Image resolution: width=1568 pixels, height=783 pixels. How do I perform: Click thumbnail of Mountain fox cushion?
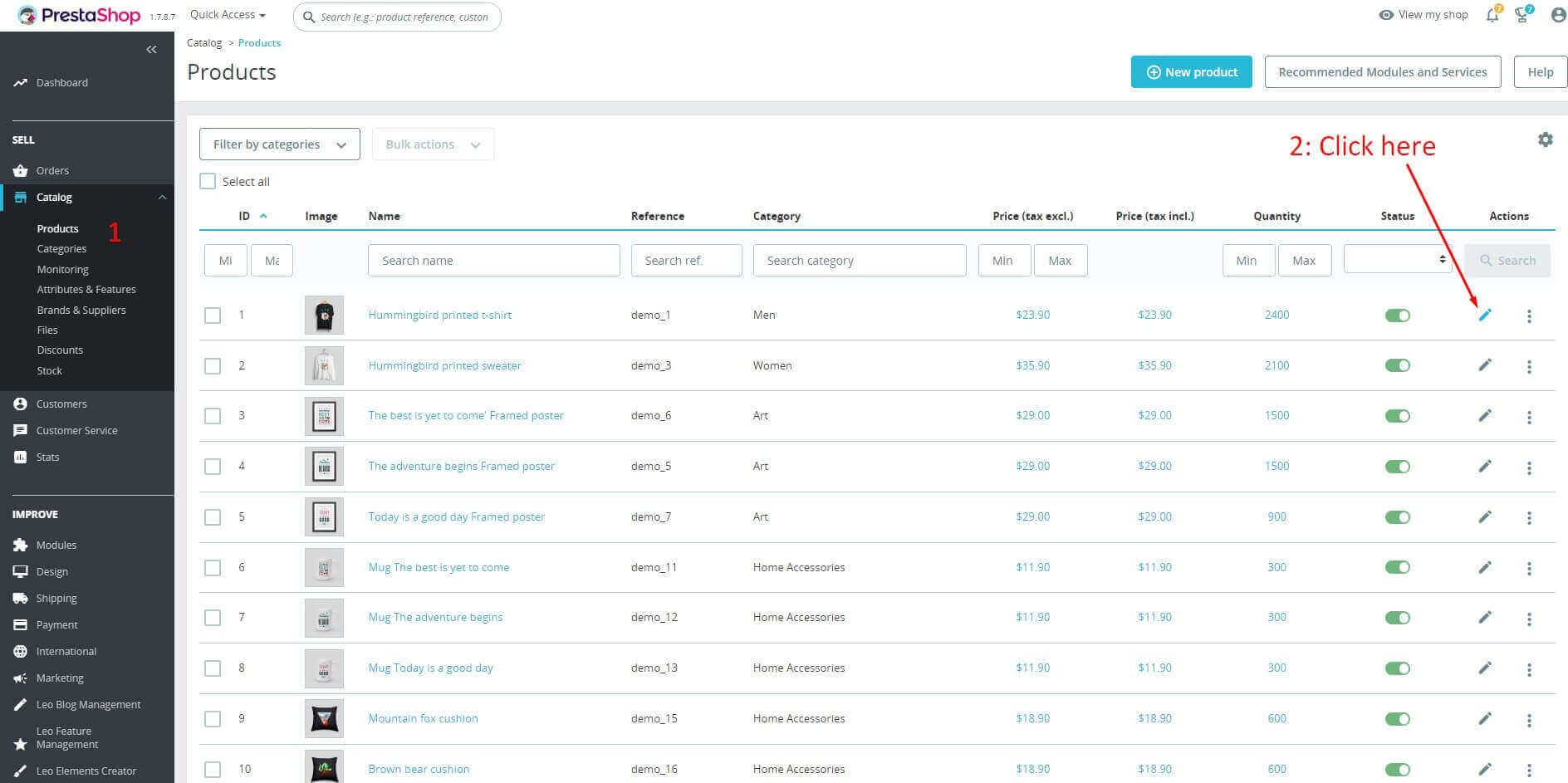[324, 718]
